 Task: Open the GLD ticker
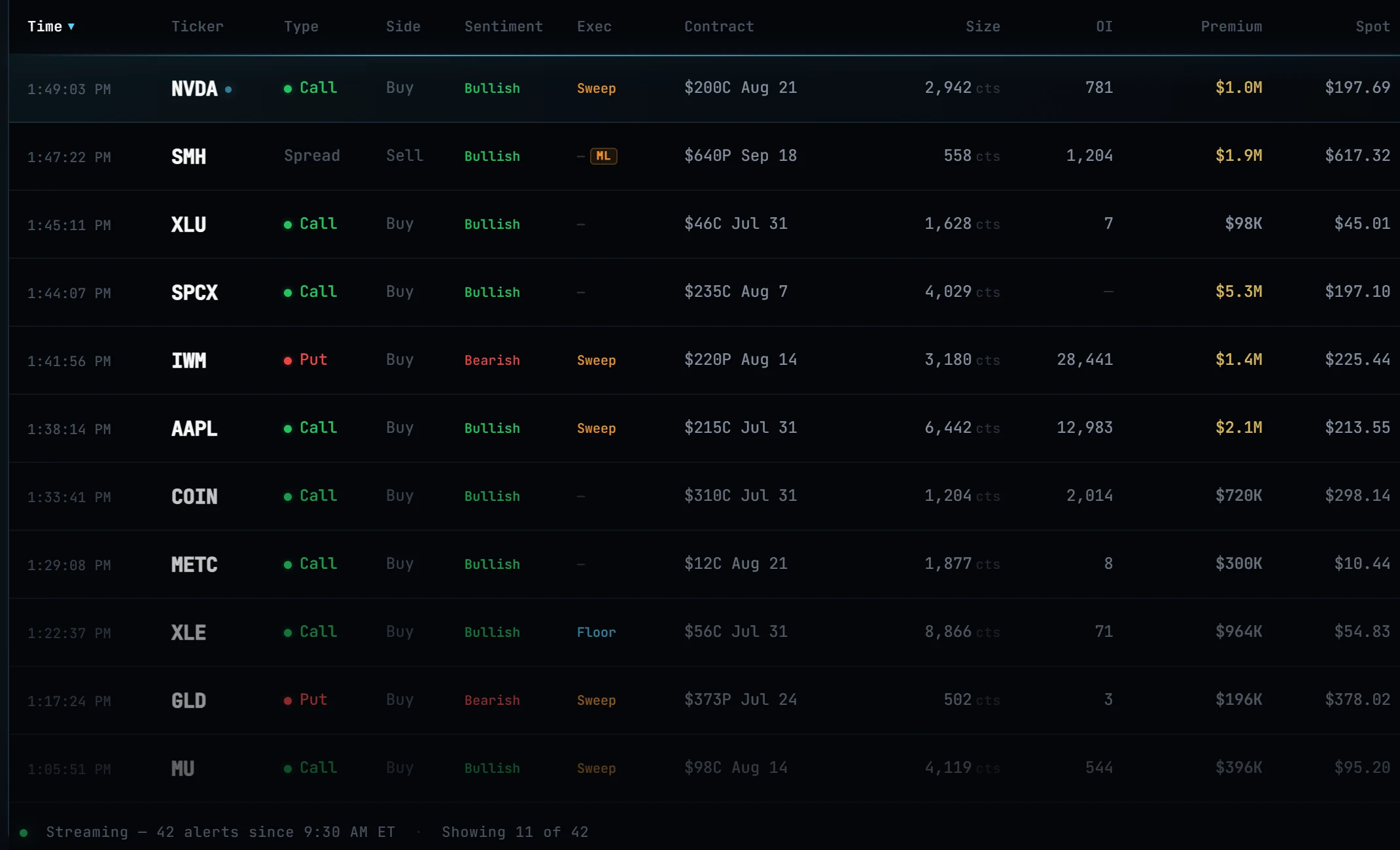188,701
